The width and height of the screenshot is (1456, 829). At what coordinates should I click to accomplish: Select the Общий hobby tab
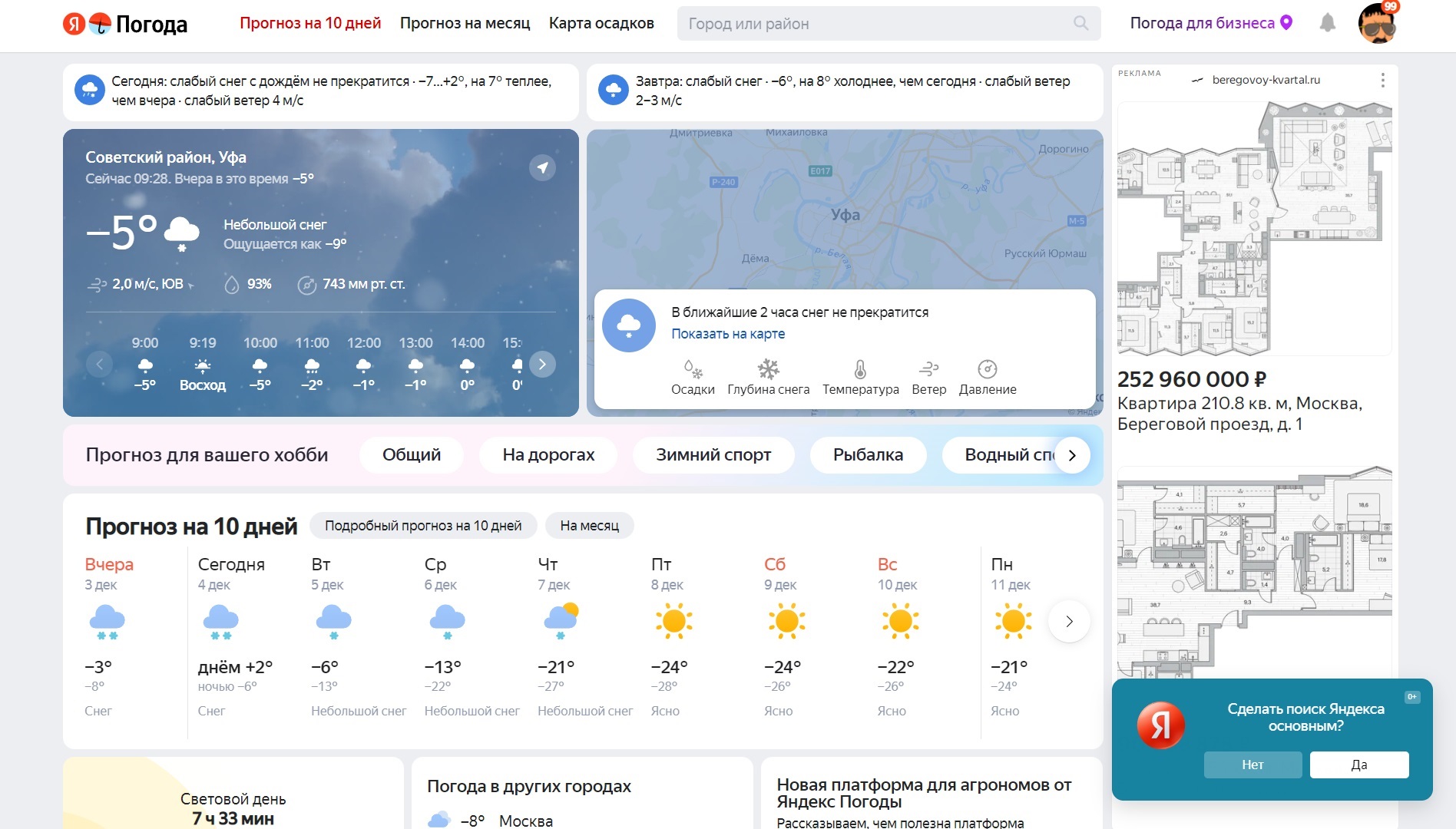tap(412, 455)
